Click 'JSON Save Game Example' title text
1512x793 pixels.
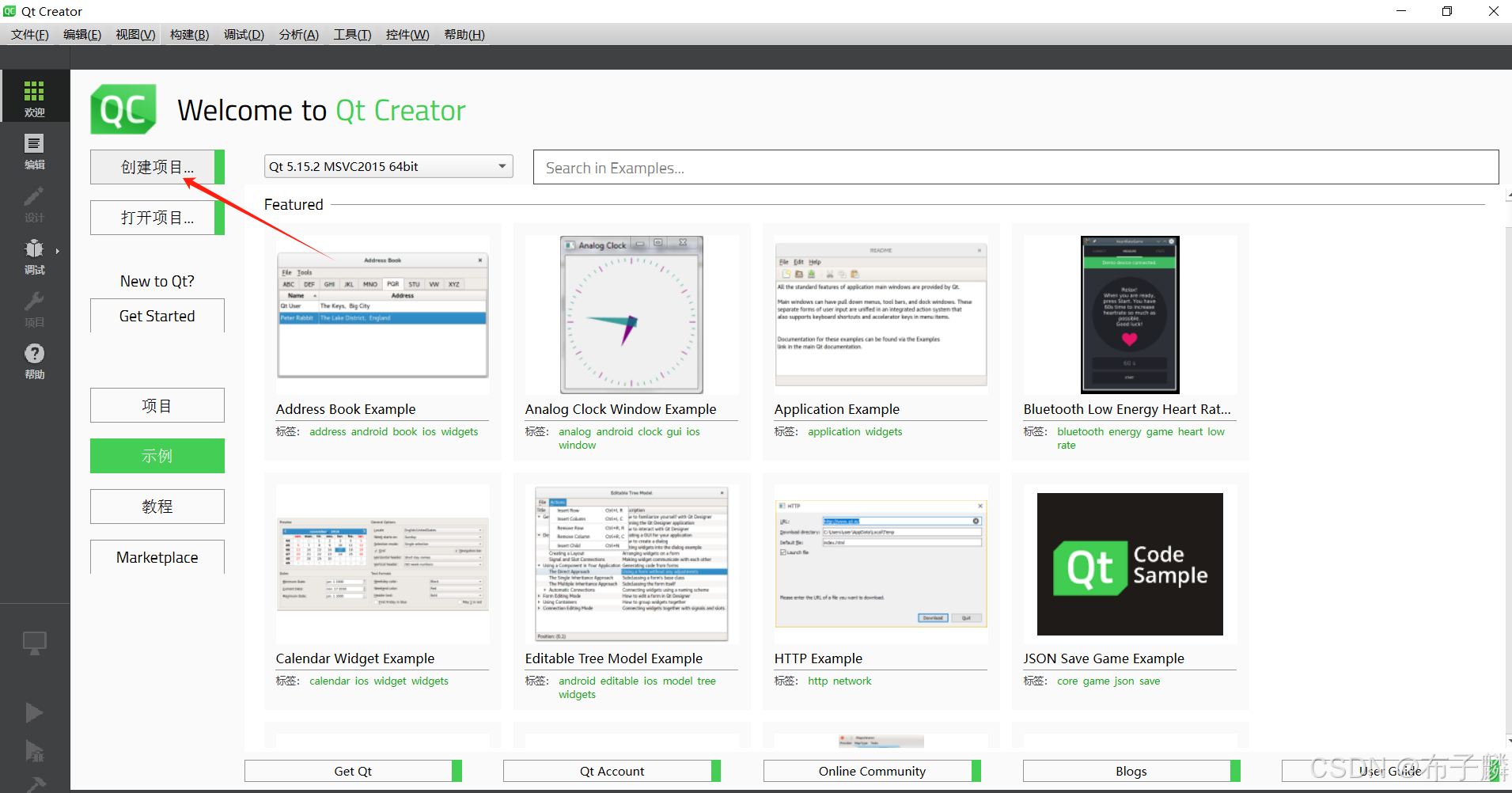pos(1104,658)
